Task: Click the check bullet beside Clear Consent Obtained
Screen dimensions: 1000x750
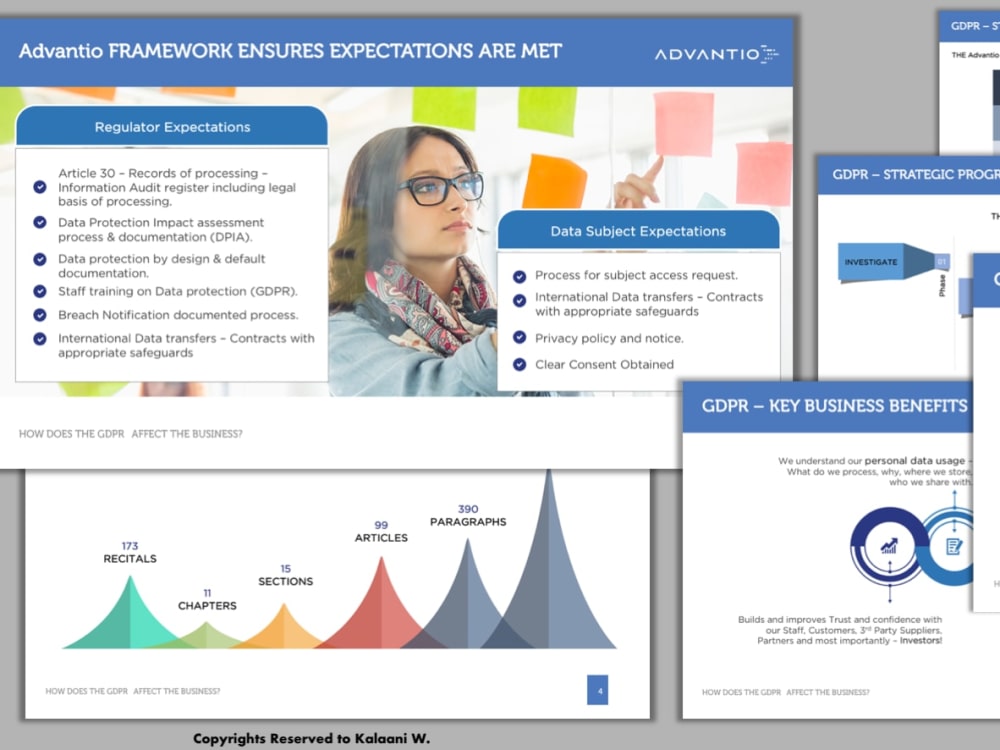Action: pyautogui.click(x=520, y=364)
